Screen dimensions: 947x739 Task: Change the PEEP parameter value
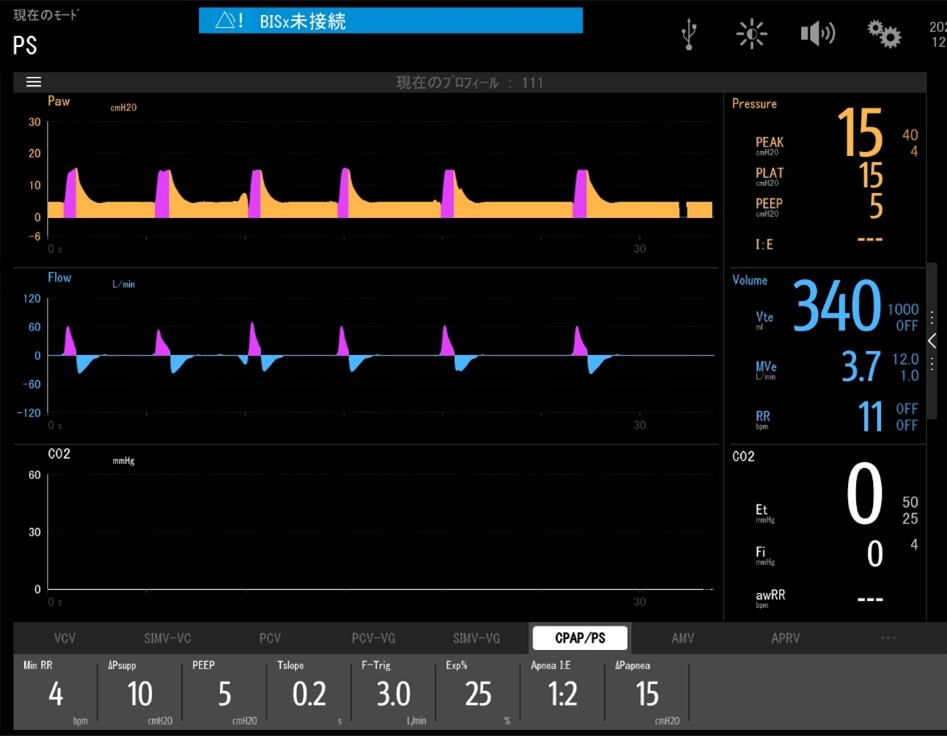tap(225, 693)
